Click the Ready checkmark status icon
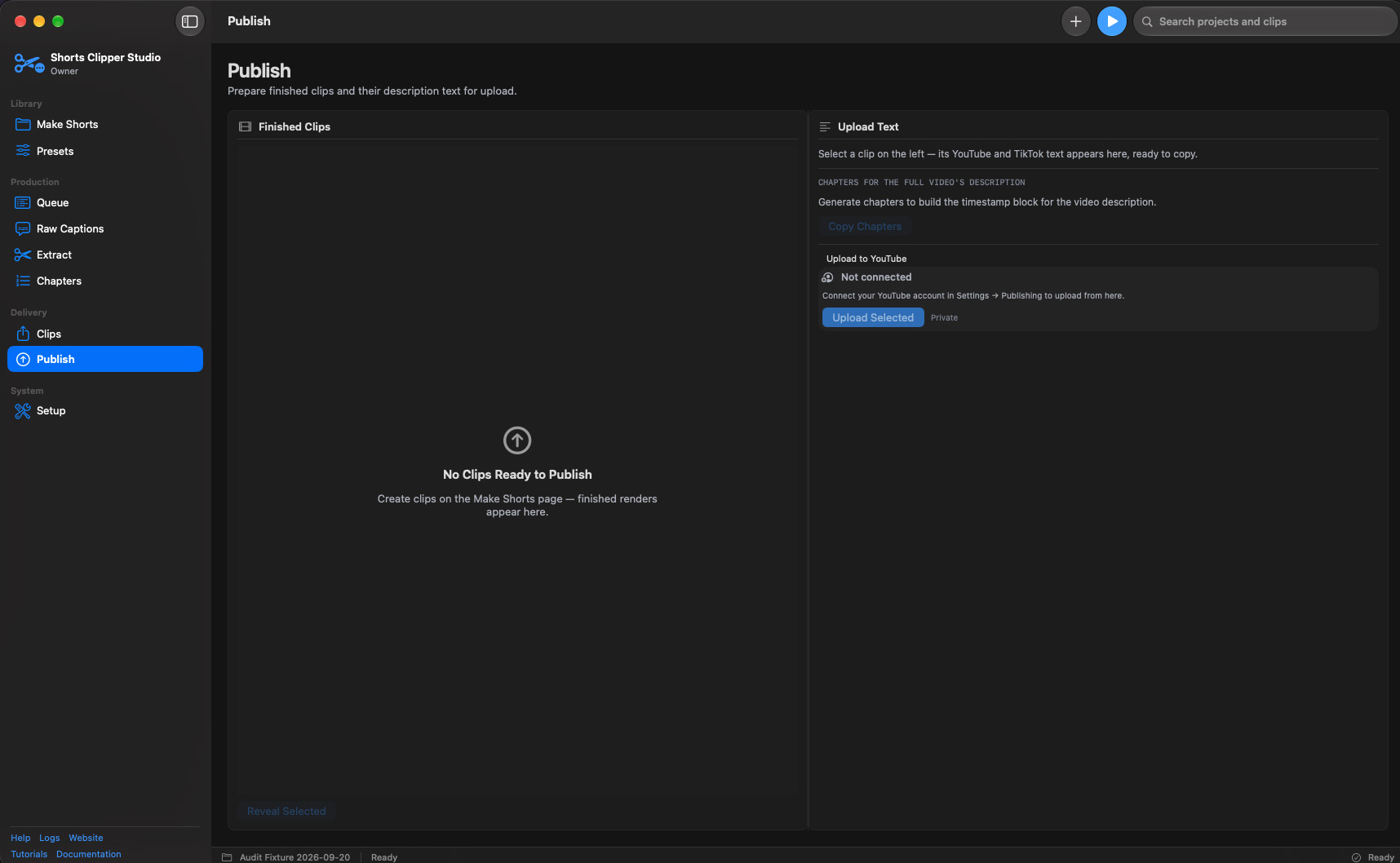The width and height of the screenshot is (1400, 863). [x=1356, y=857]
